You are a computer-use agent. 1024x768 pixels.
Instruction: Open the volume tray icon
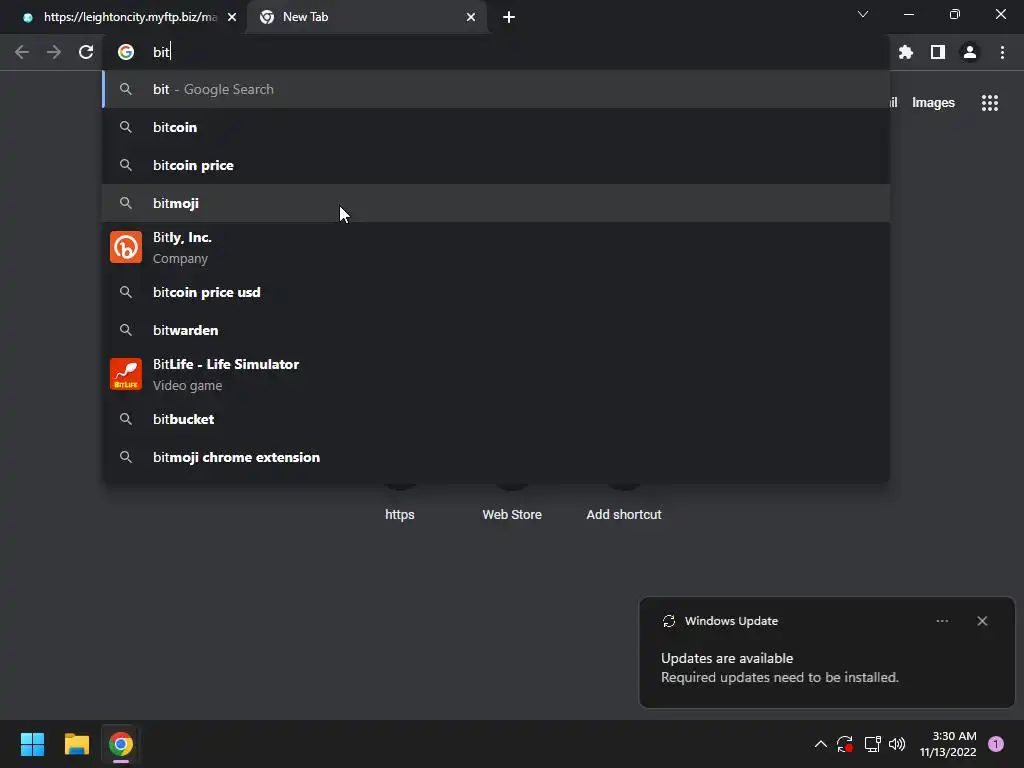tap(897, 744)
